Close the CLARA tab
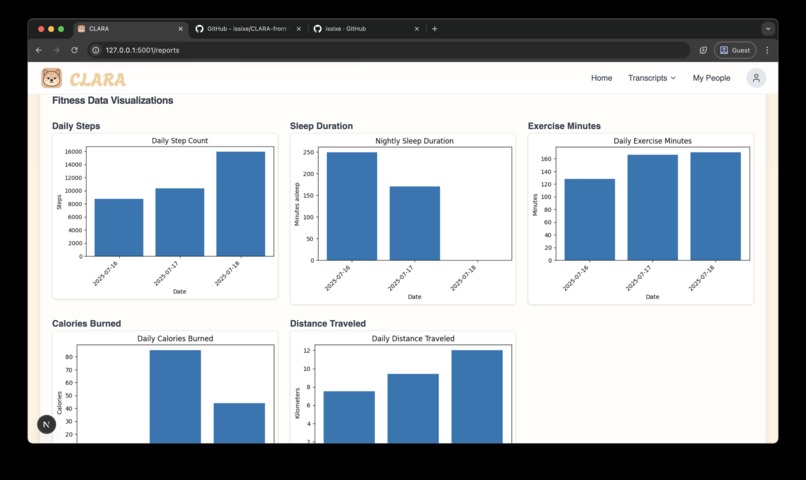 tap(180, 29)
